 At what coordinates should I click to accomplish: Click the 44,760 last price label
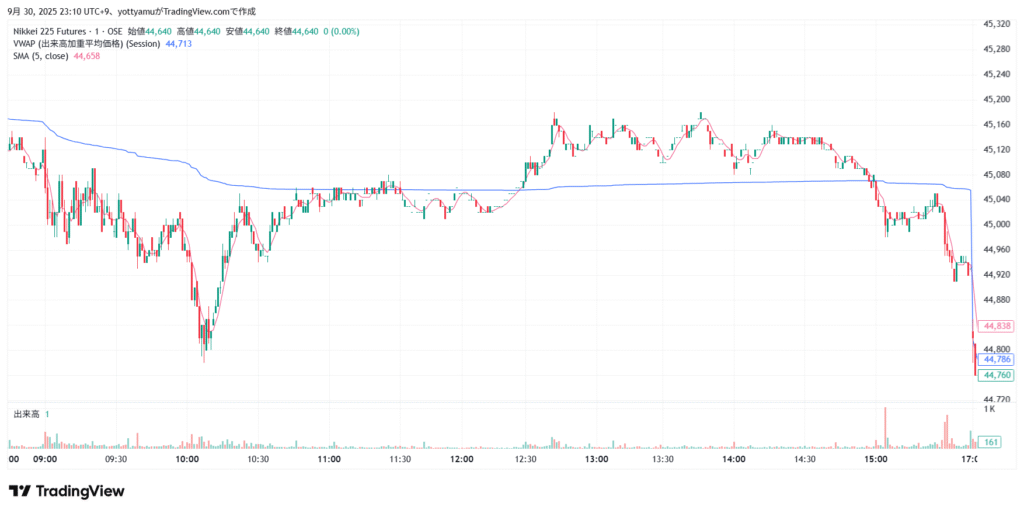click(998, 375)
